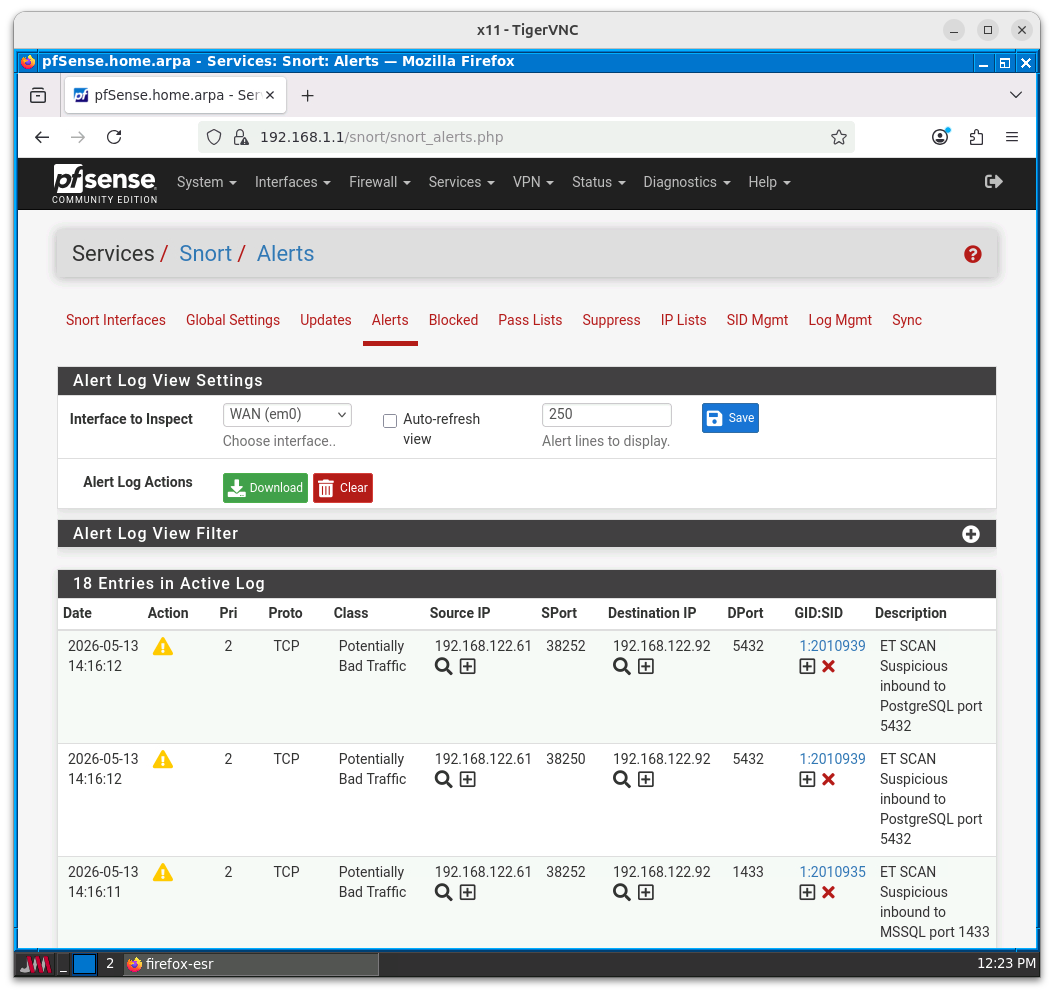List all tabs chevron in Firefox
This screenshot has width=1054, height=994.
click(1016, 95)
